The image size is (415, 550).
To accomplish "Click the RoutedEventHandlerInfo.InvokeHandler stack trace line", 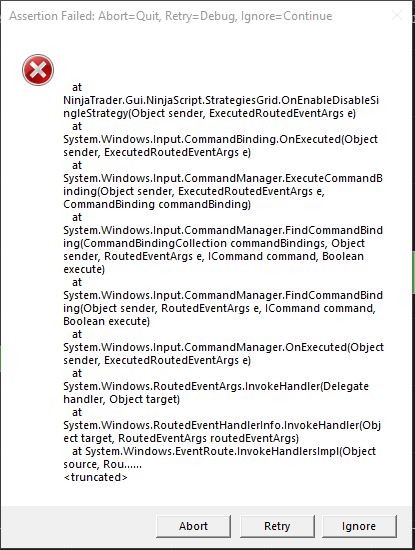I will [x=222, y=425].
